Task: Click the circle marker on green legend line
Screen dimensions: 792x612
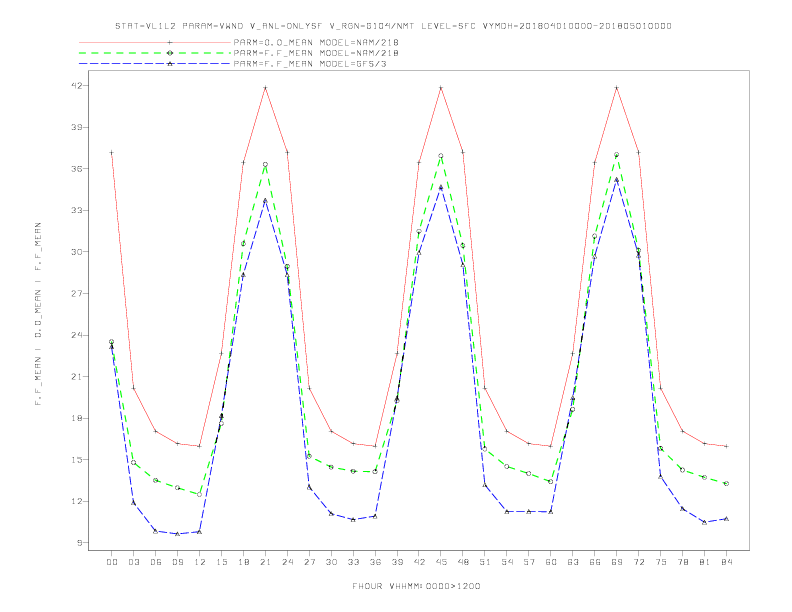Action: [170, 53]
